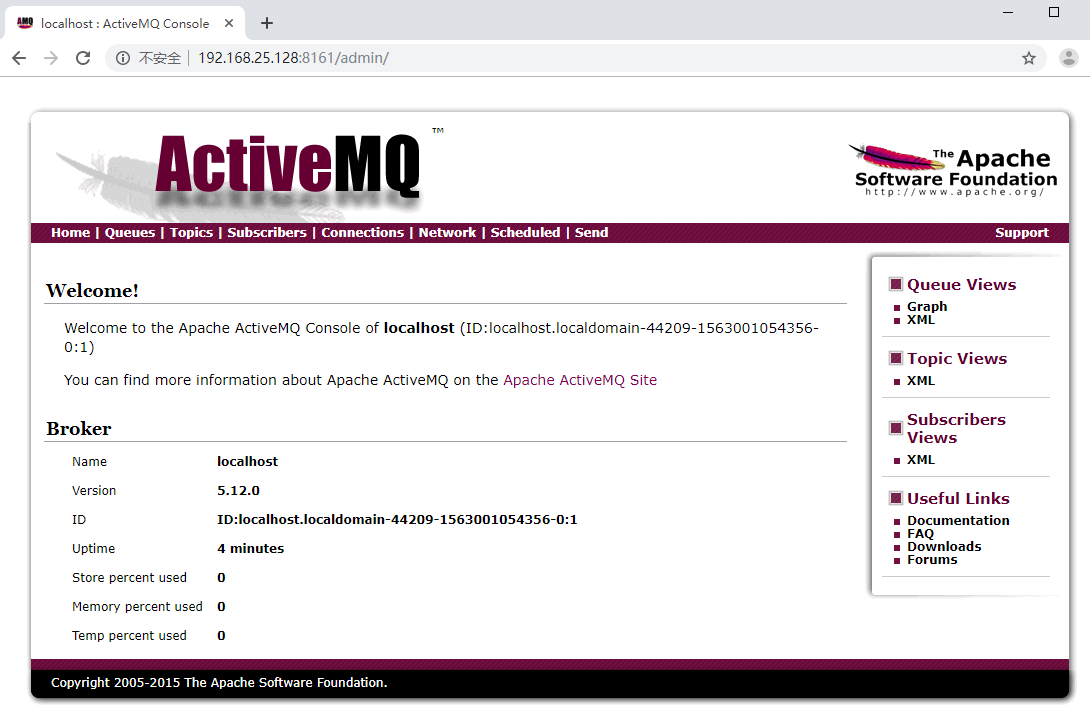The image size is (1090, 708).
Task: Click the Welcome! heading
Action: pos(92,291)
